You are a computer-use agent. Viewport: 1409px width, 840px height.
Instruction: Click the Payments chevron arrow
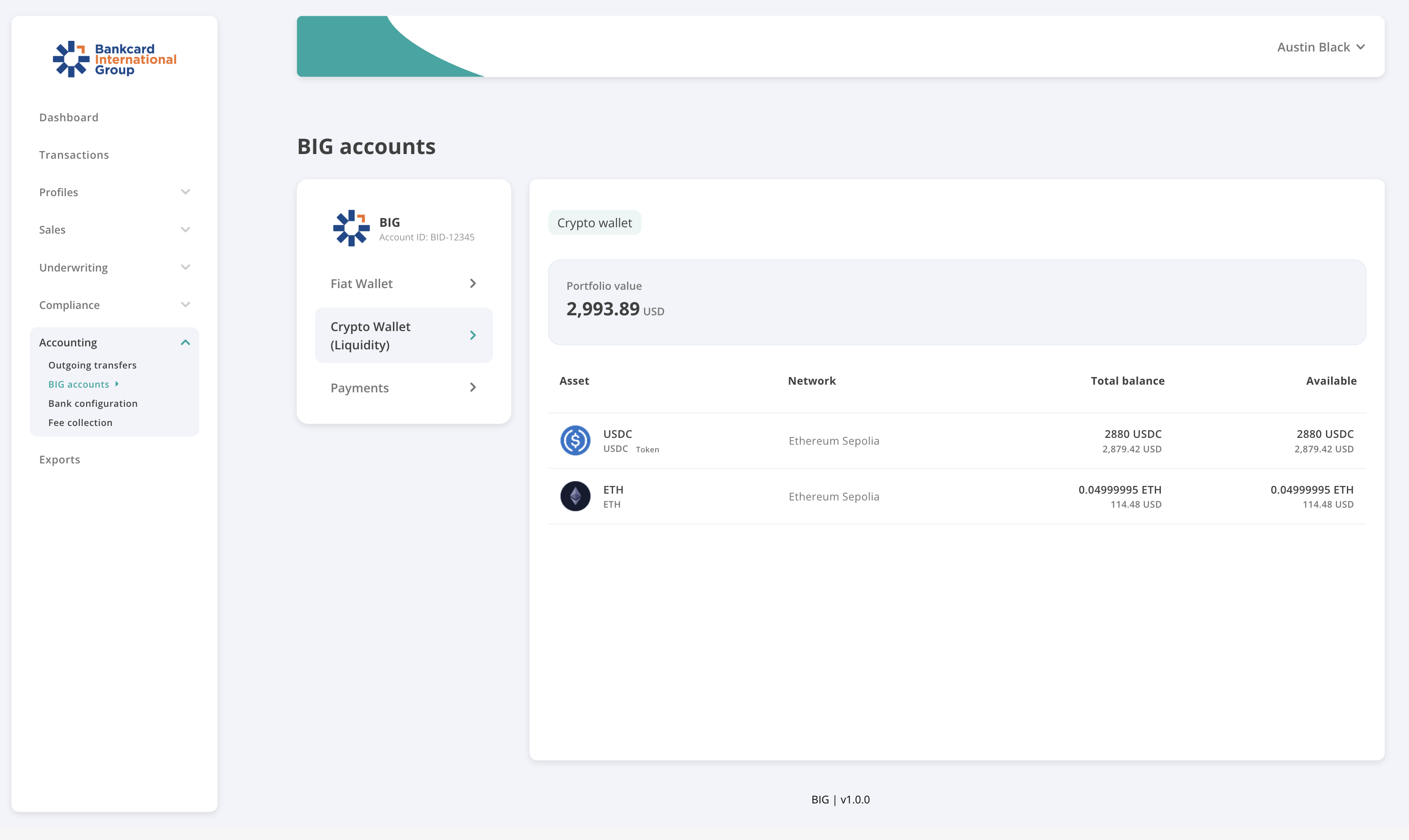pyautogui.click(x=473, y=388)
